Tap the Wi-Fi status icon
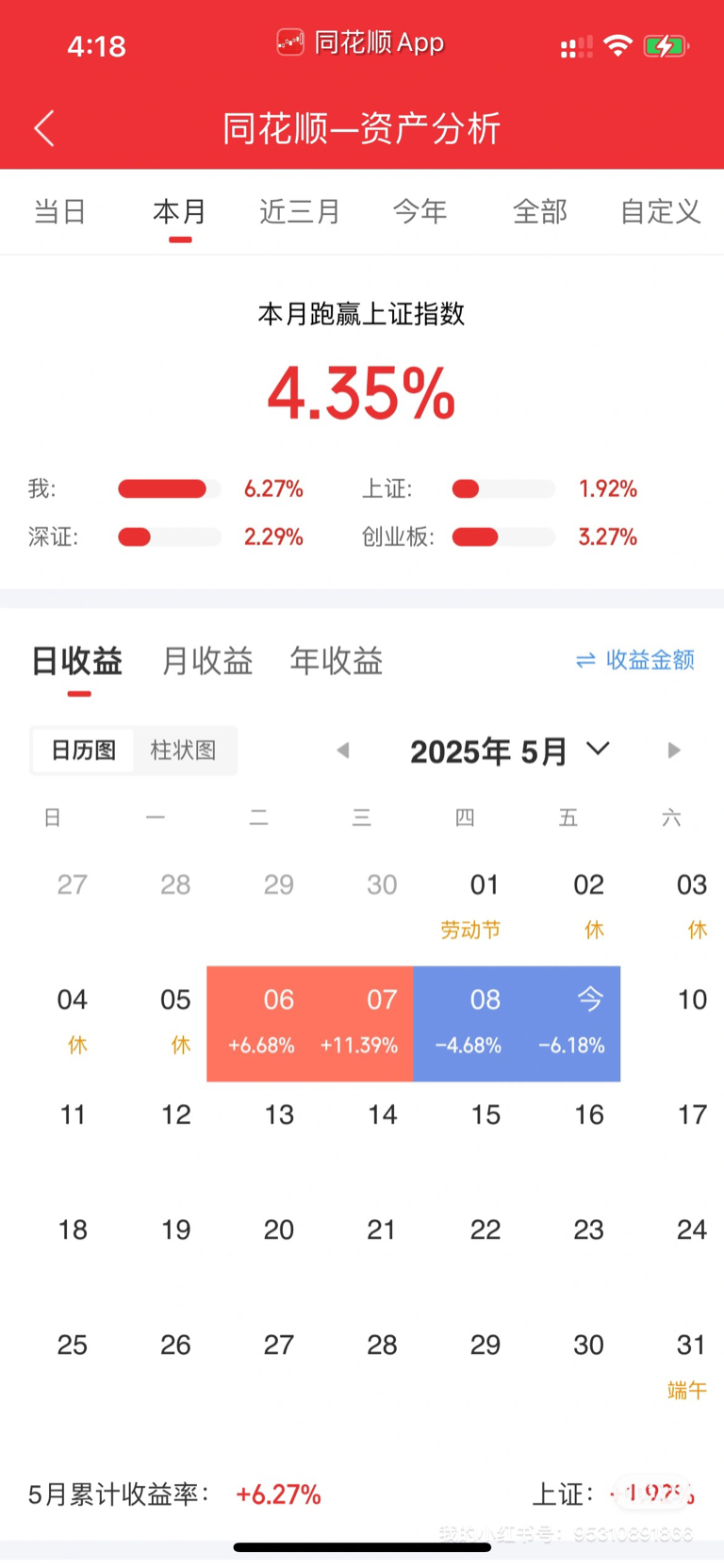 point(617,45)
